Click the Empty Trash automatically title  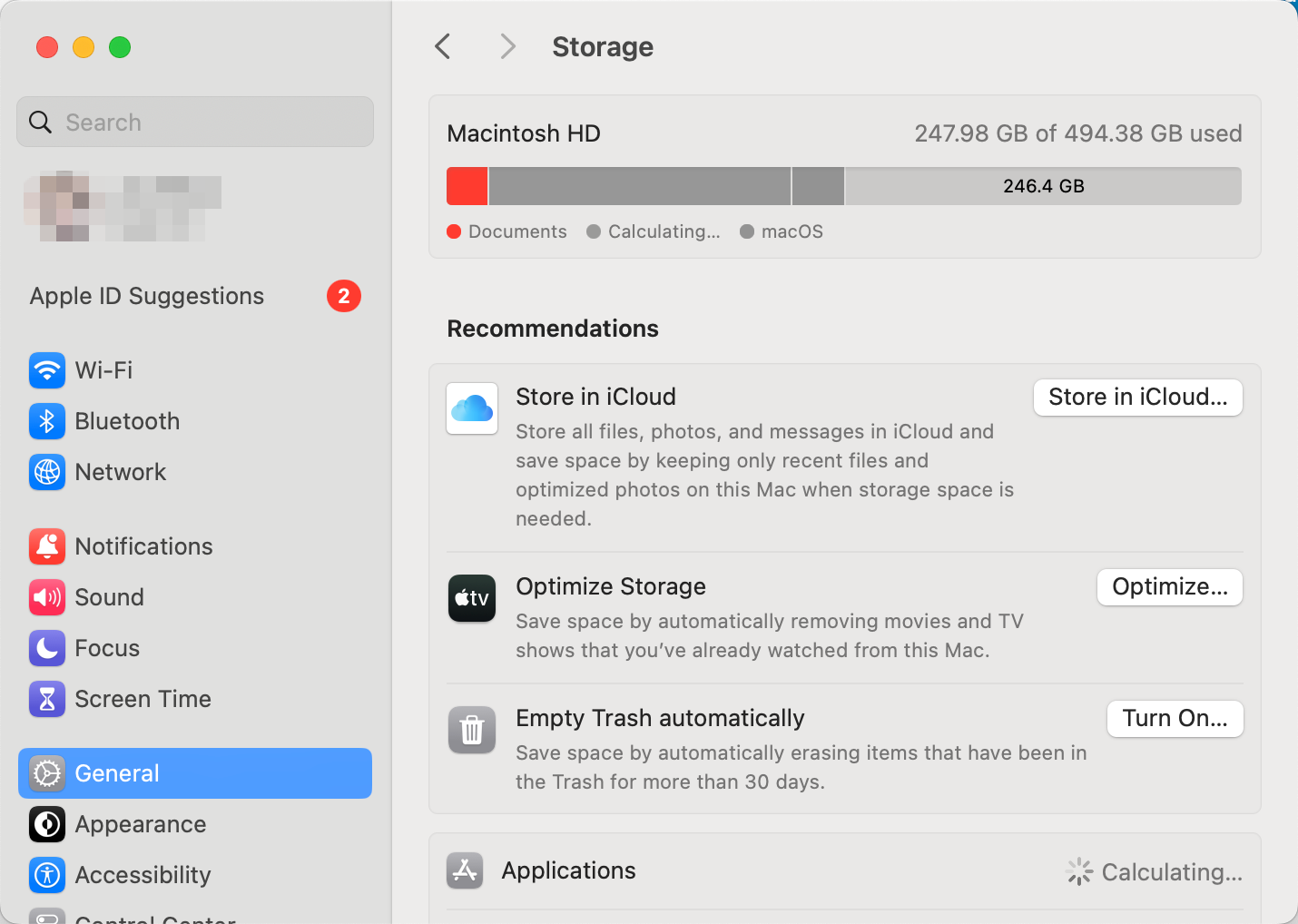click(x=660, y=718)
